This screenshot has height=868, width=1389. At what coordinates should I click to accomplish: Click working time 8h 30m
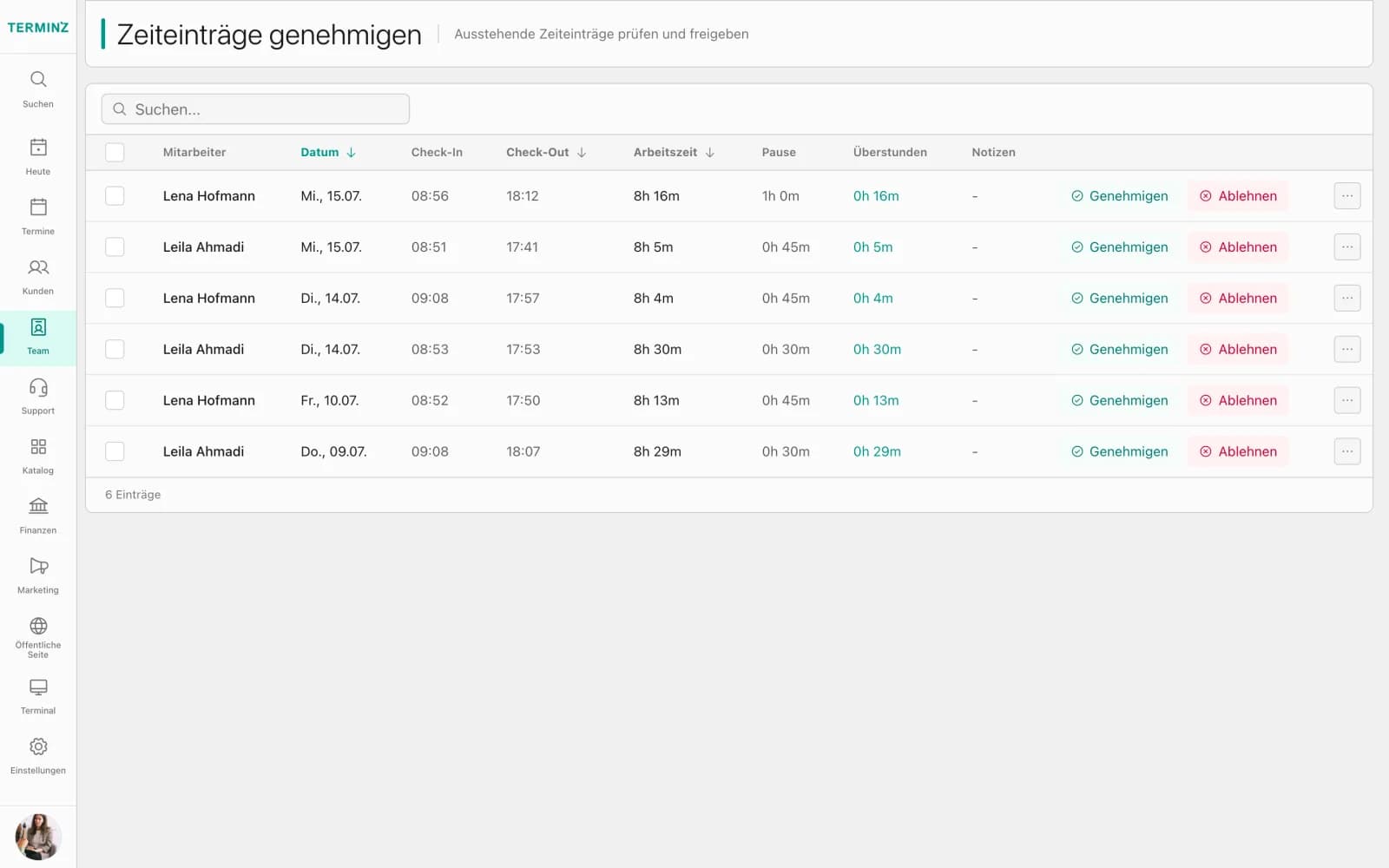coord(657,350)
